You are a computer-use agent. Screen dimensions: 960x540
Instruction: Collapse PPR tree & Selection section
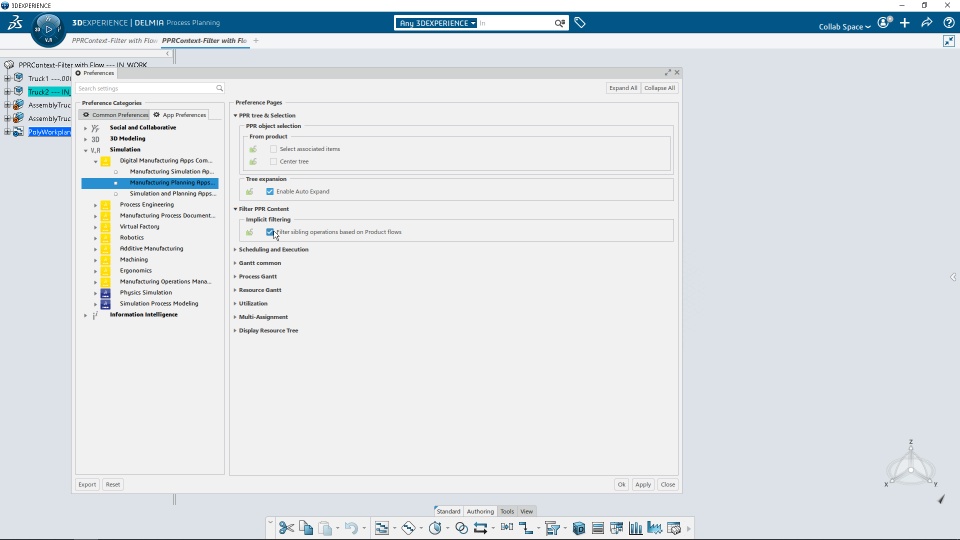click(235, 115)
